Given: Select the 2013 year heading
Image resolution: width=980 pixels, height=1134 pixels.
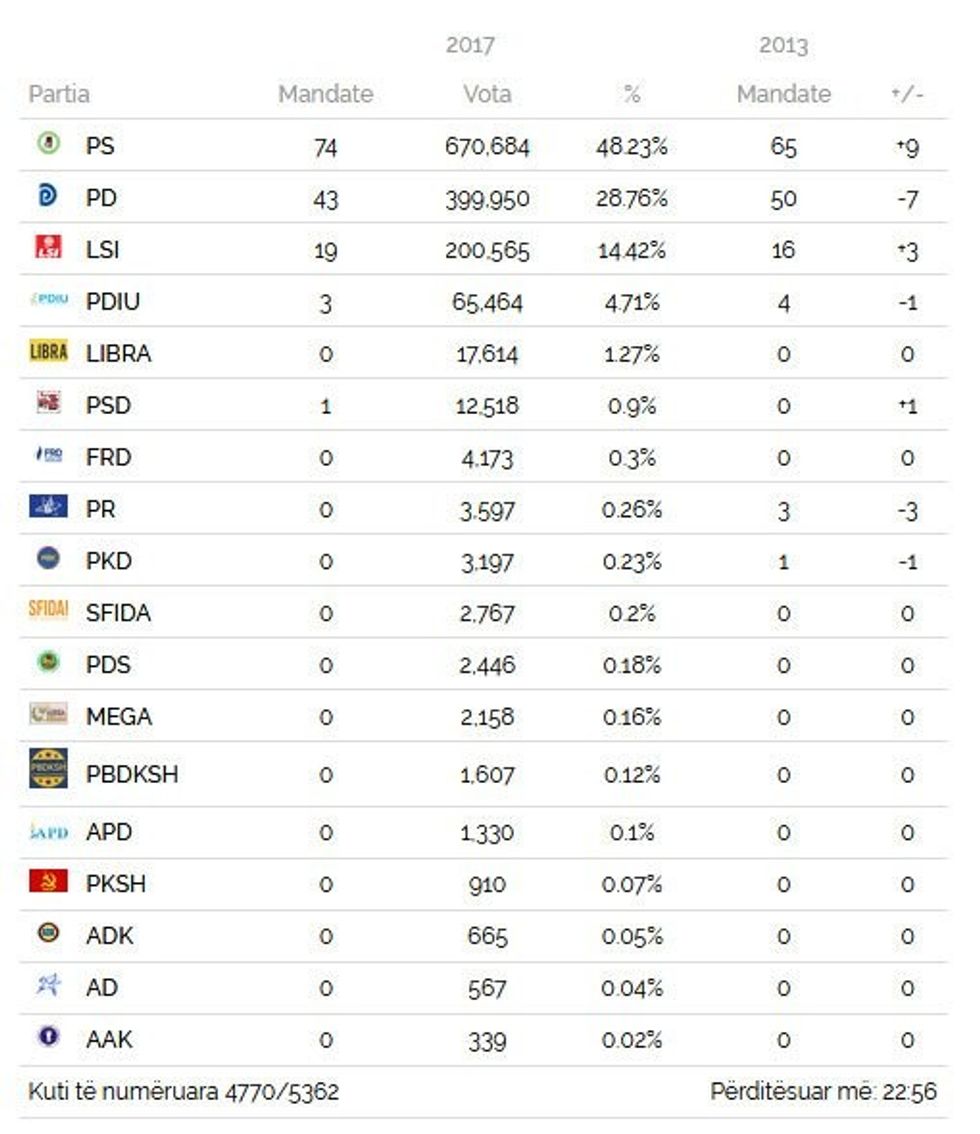Looking at the screenshot, I should pyautogui.click(x=783, y=46).
